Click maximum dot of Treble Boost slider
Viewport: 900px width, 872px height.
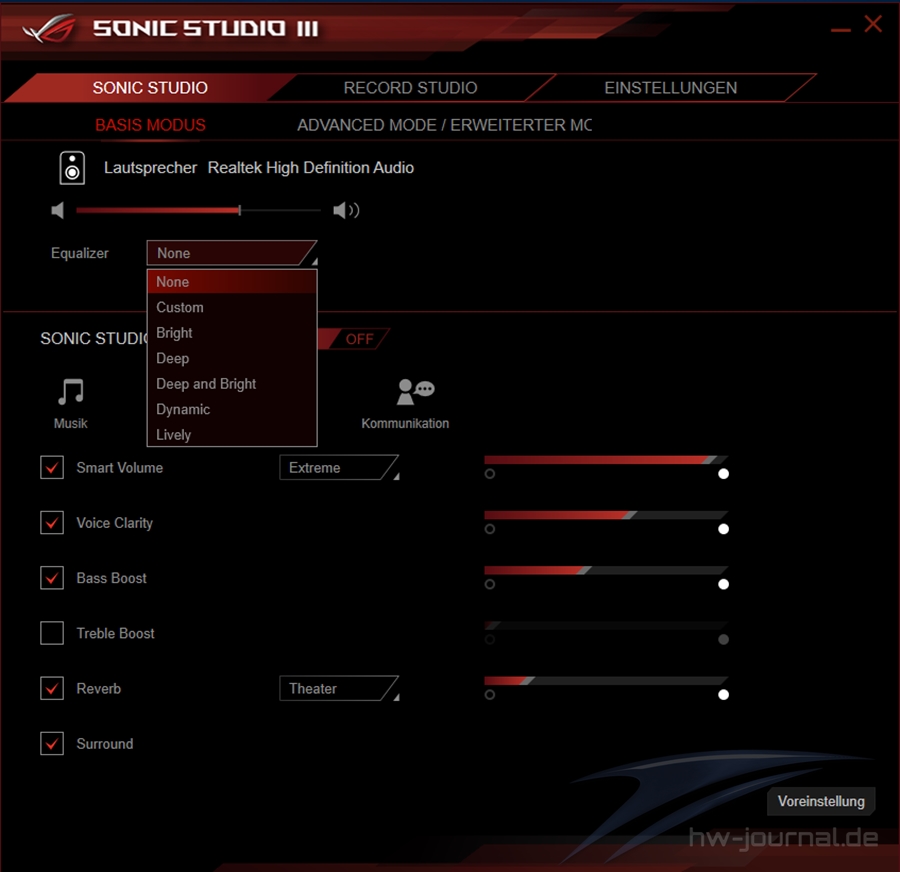coord(723,639)
